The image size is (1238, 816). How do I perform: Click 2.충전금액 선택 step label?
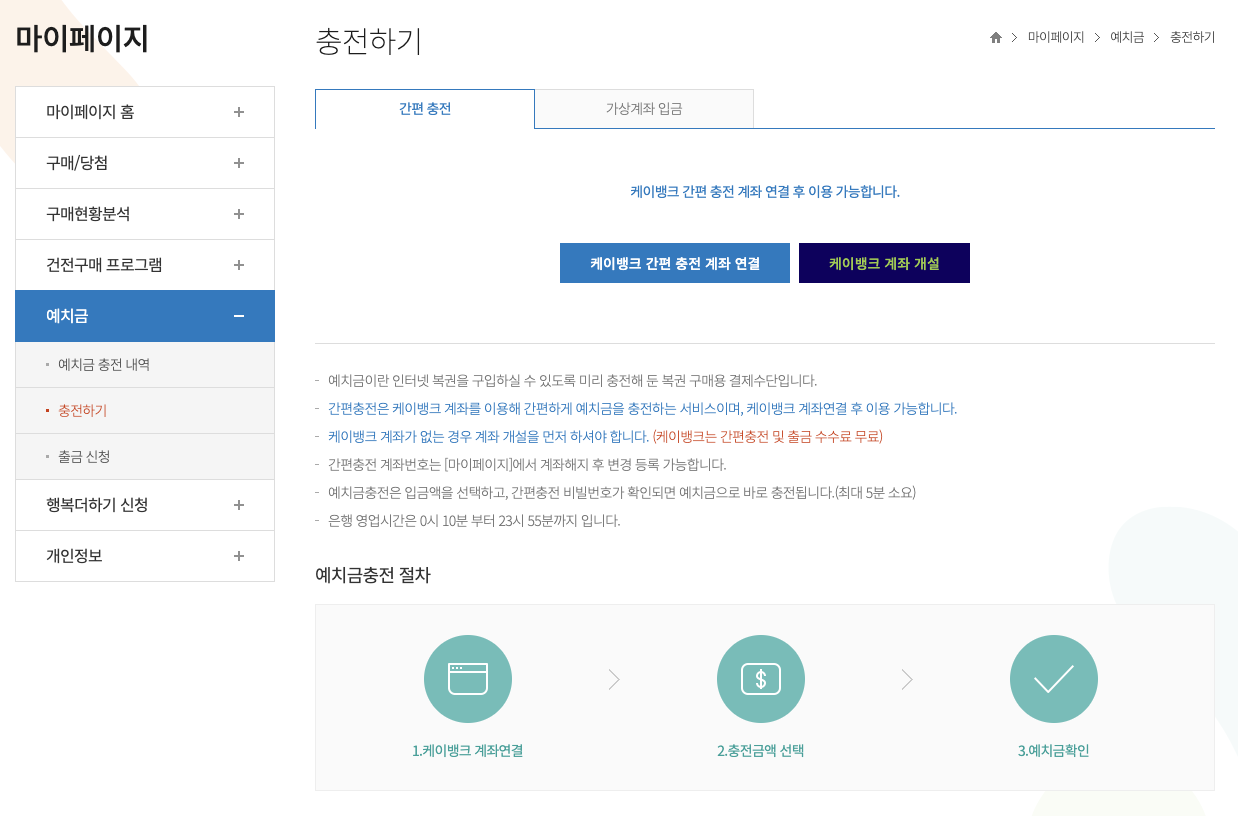[x=761, y=751]
